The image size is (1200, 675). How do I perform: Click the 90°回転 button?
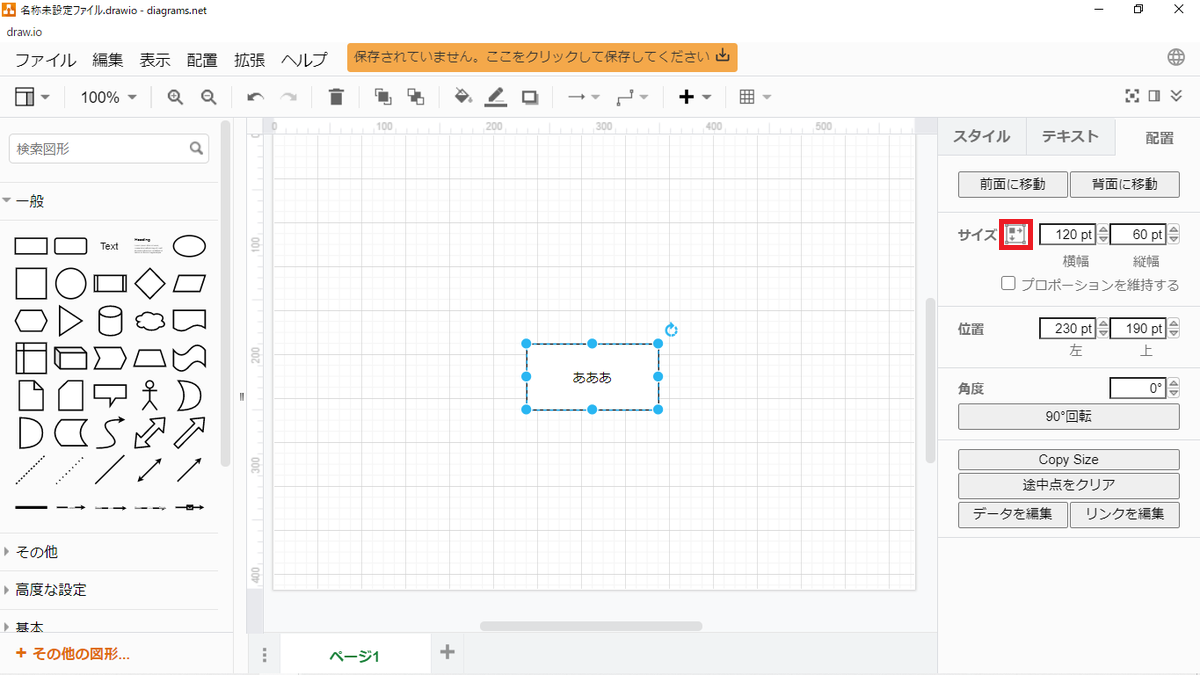1068,416
